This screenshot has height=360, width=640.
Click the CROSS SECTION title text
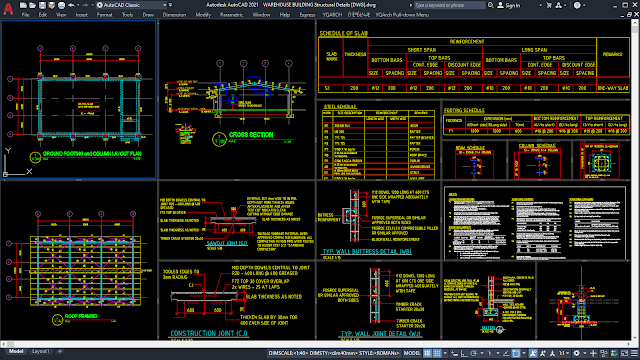click(251, 135)
